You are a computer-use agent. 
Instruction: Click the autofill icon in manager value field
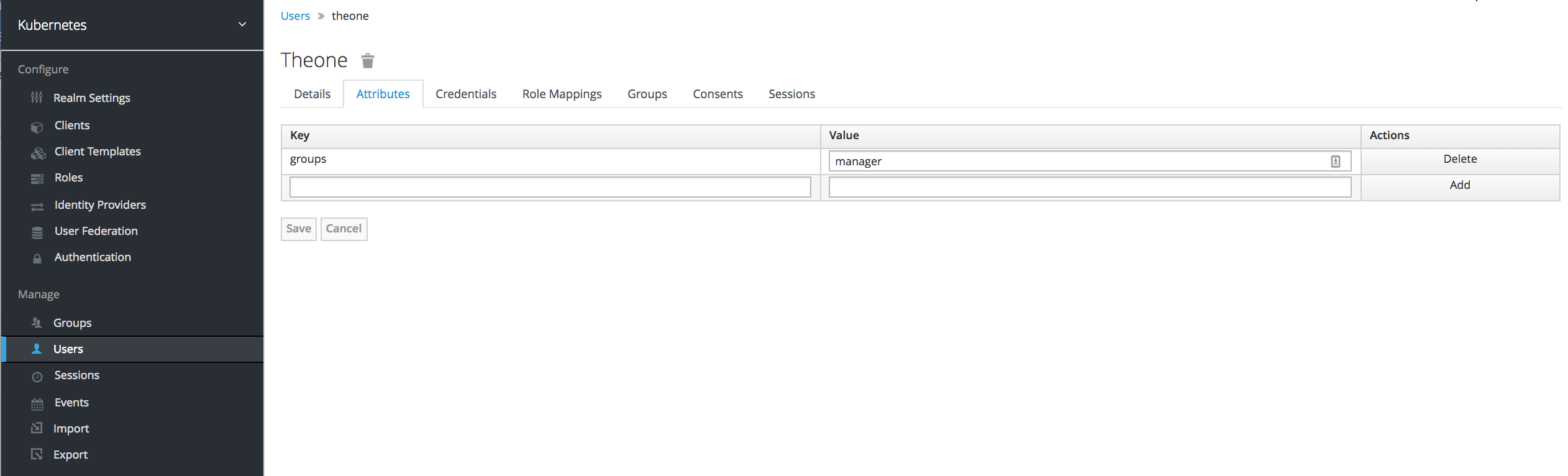(1336, 162)
